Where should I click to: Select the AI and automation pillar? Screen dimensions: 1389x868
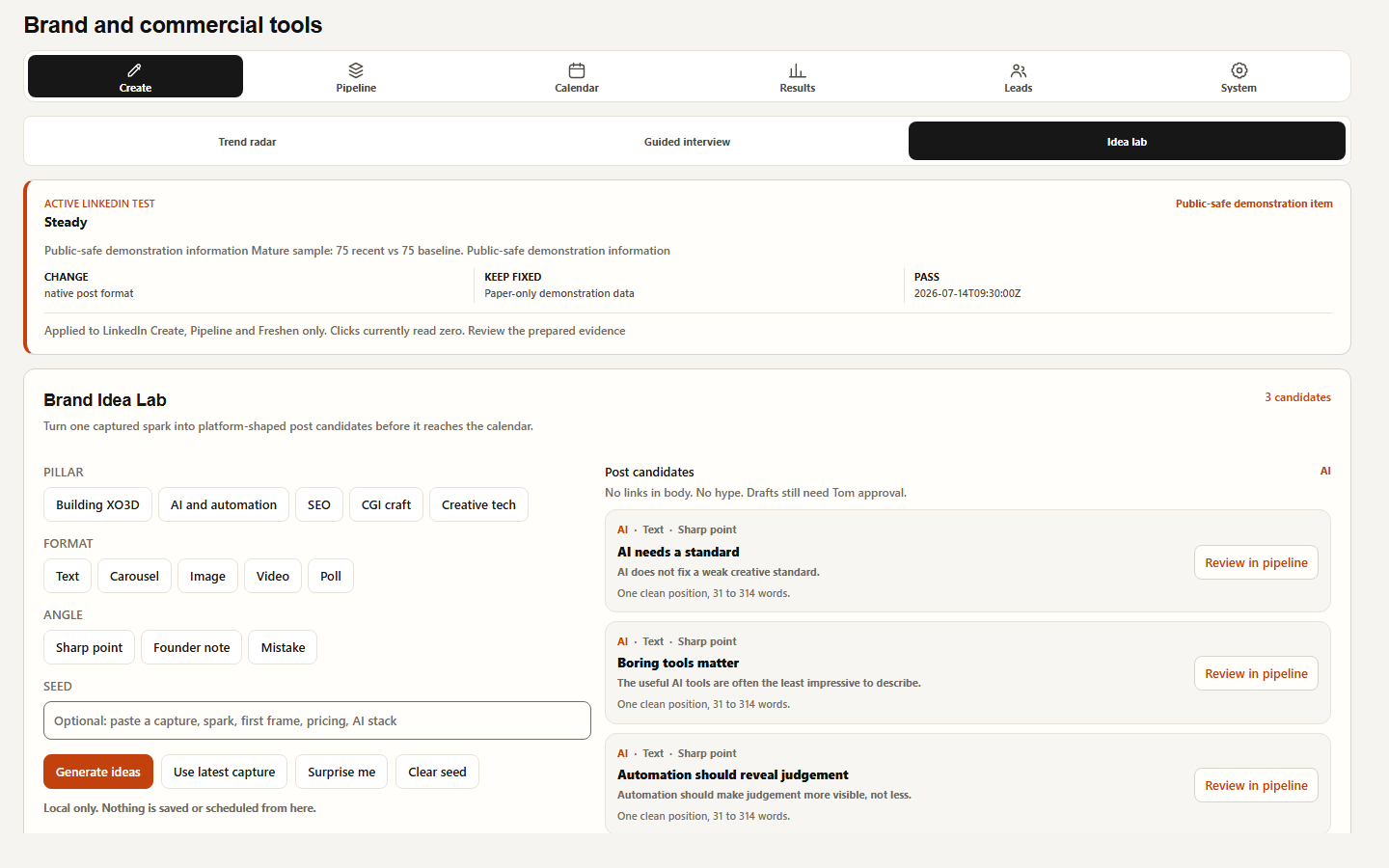pyautogui.click(x=224, y=504)
